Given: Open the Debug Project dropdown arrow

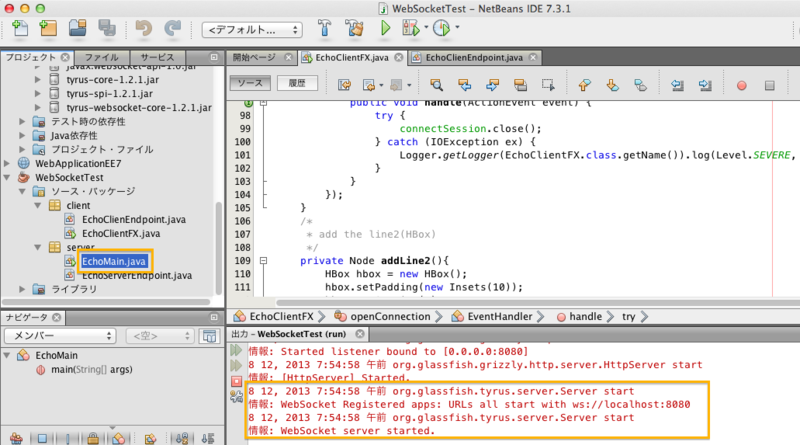Looking at the screenshot, I should click(427, 27).
